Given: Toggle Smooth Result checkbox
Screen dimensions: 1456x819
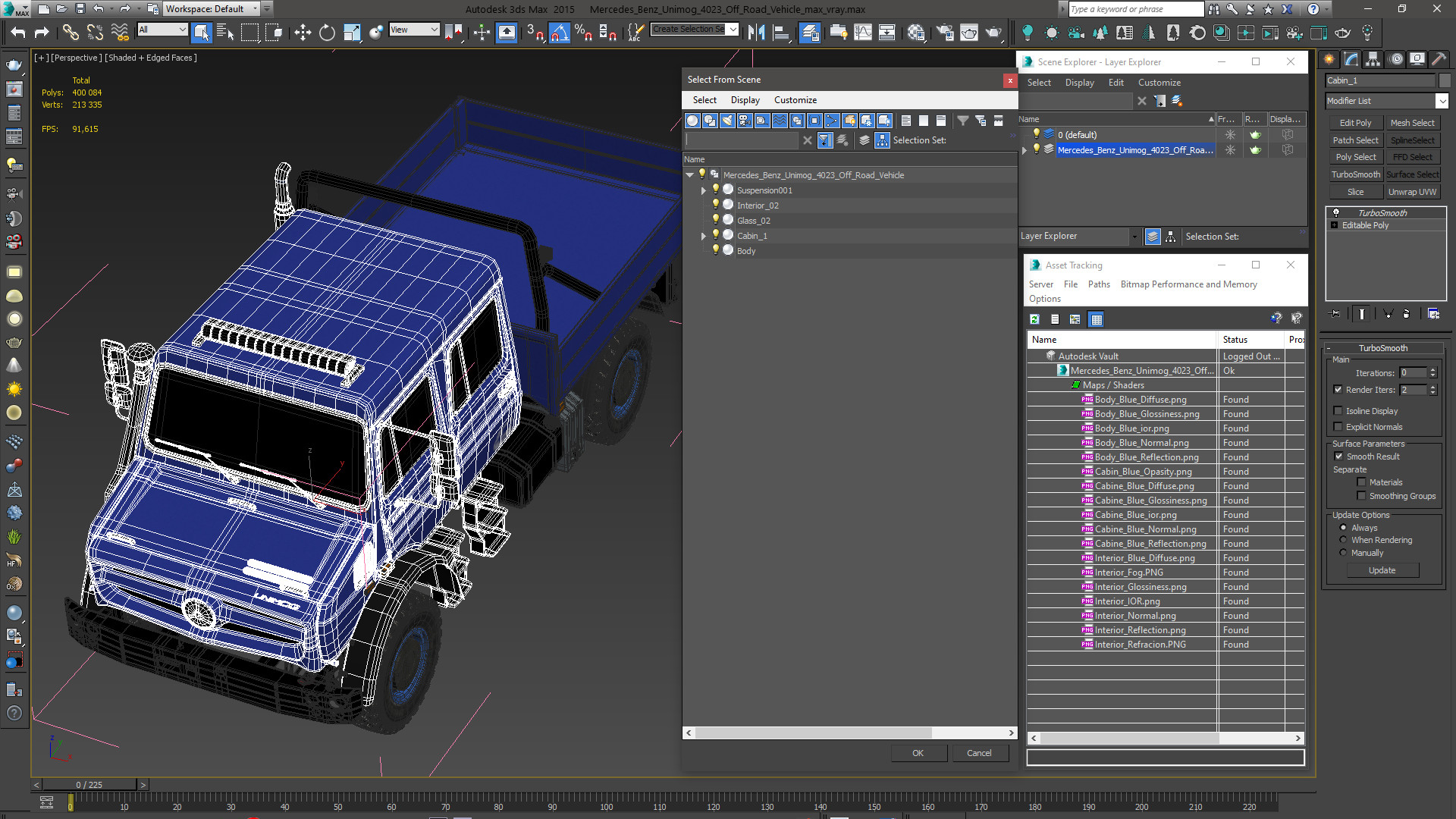Looking at the screenshot, I should pos(1338,457).
